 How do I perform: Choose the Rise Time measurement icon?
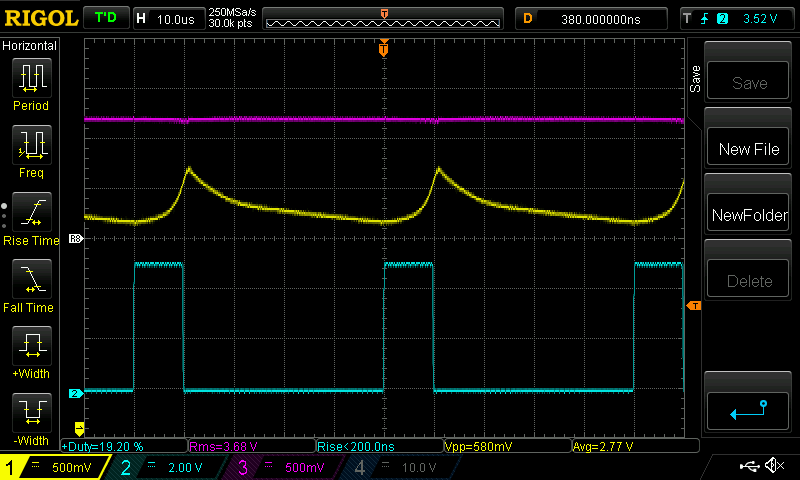pyautogui.click(x=31, y=213)
